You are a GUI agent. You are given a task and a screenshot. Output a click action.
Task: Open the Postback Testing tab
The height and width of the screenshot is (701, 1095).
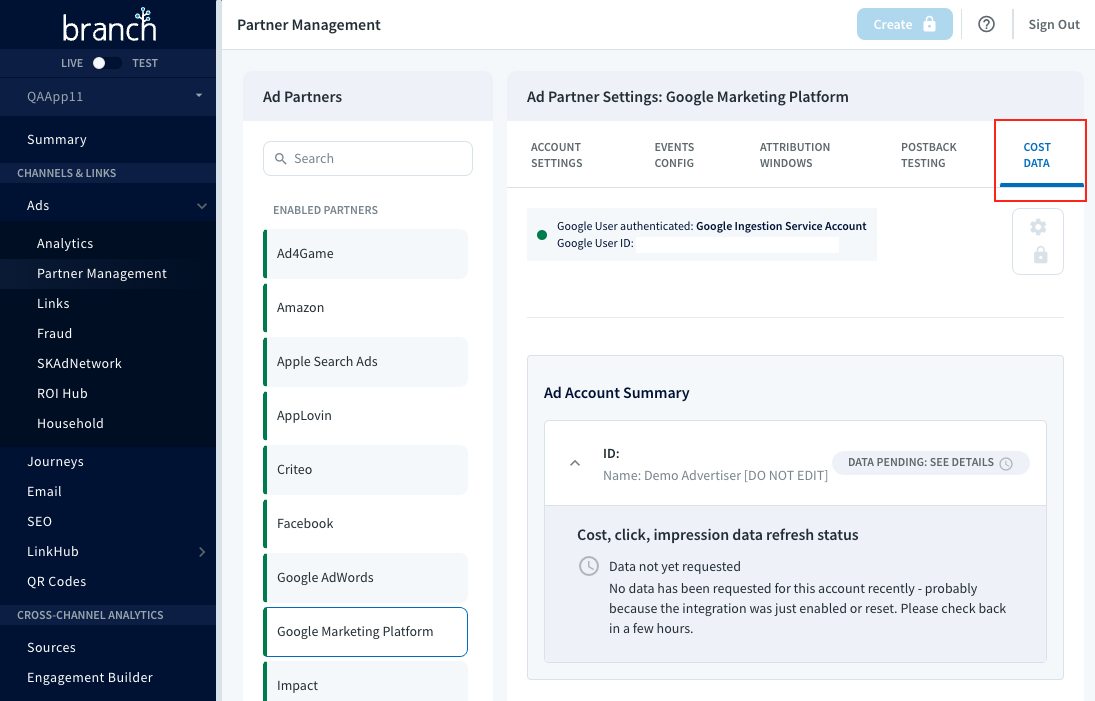[x=928, y=155]
